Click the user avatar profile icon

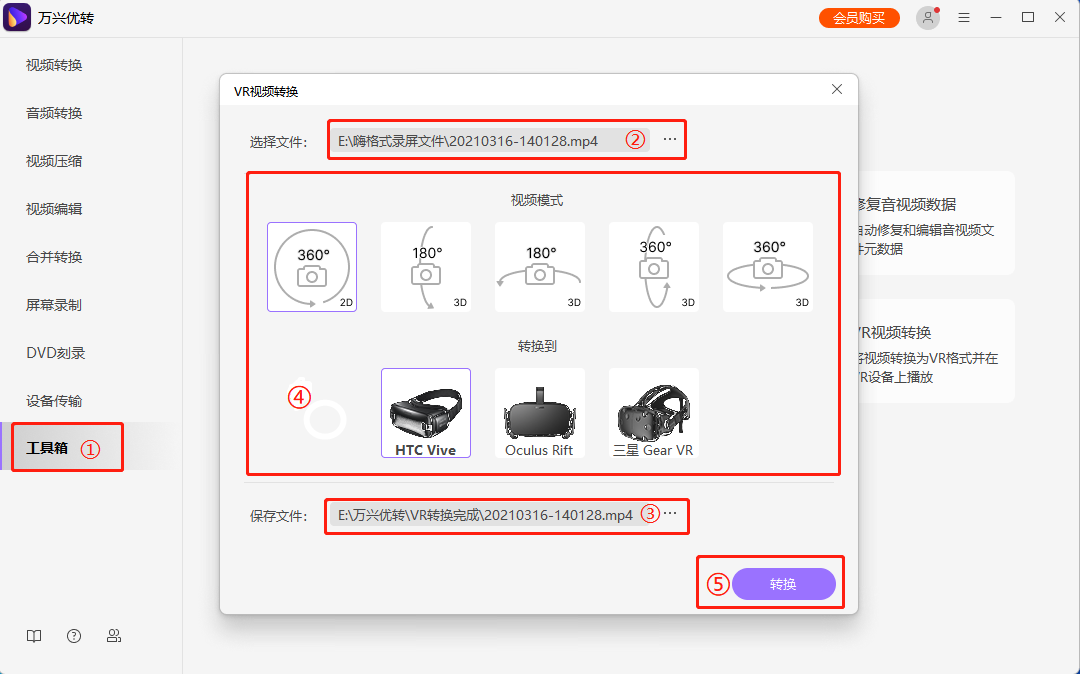pos(928,17)
